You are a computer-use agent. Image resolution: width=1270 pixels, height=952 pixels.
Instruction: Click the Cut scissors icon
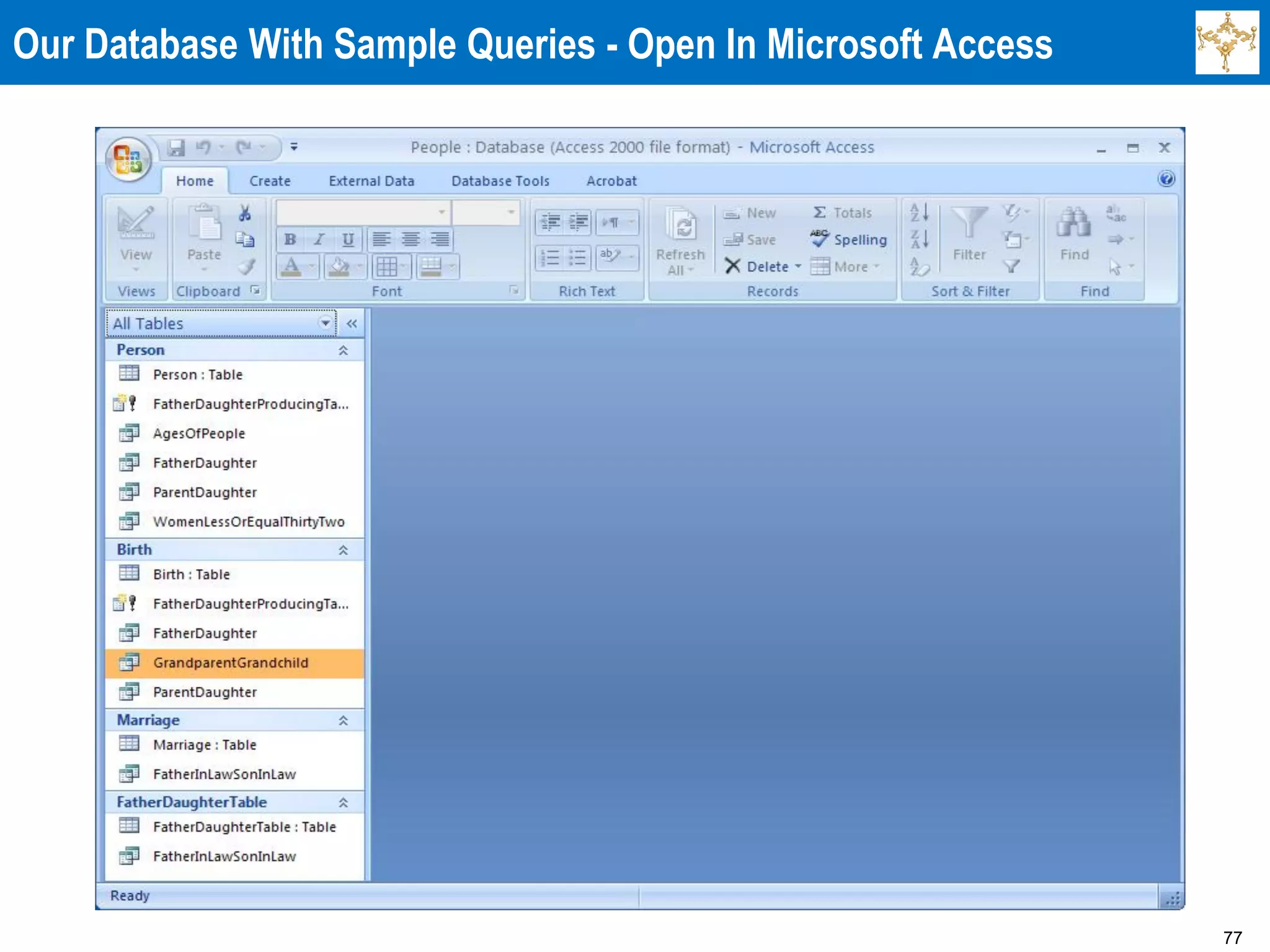245,214
